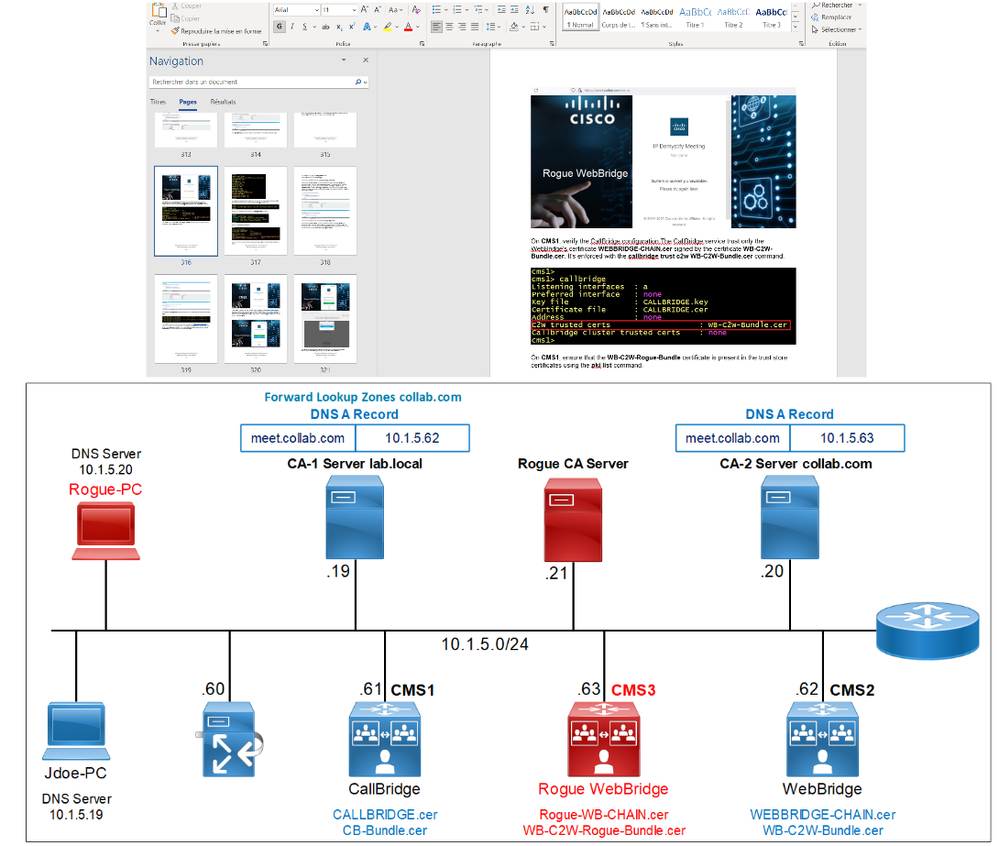
Task: Open the line spacing options
Action: [491, 27]
